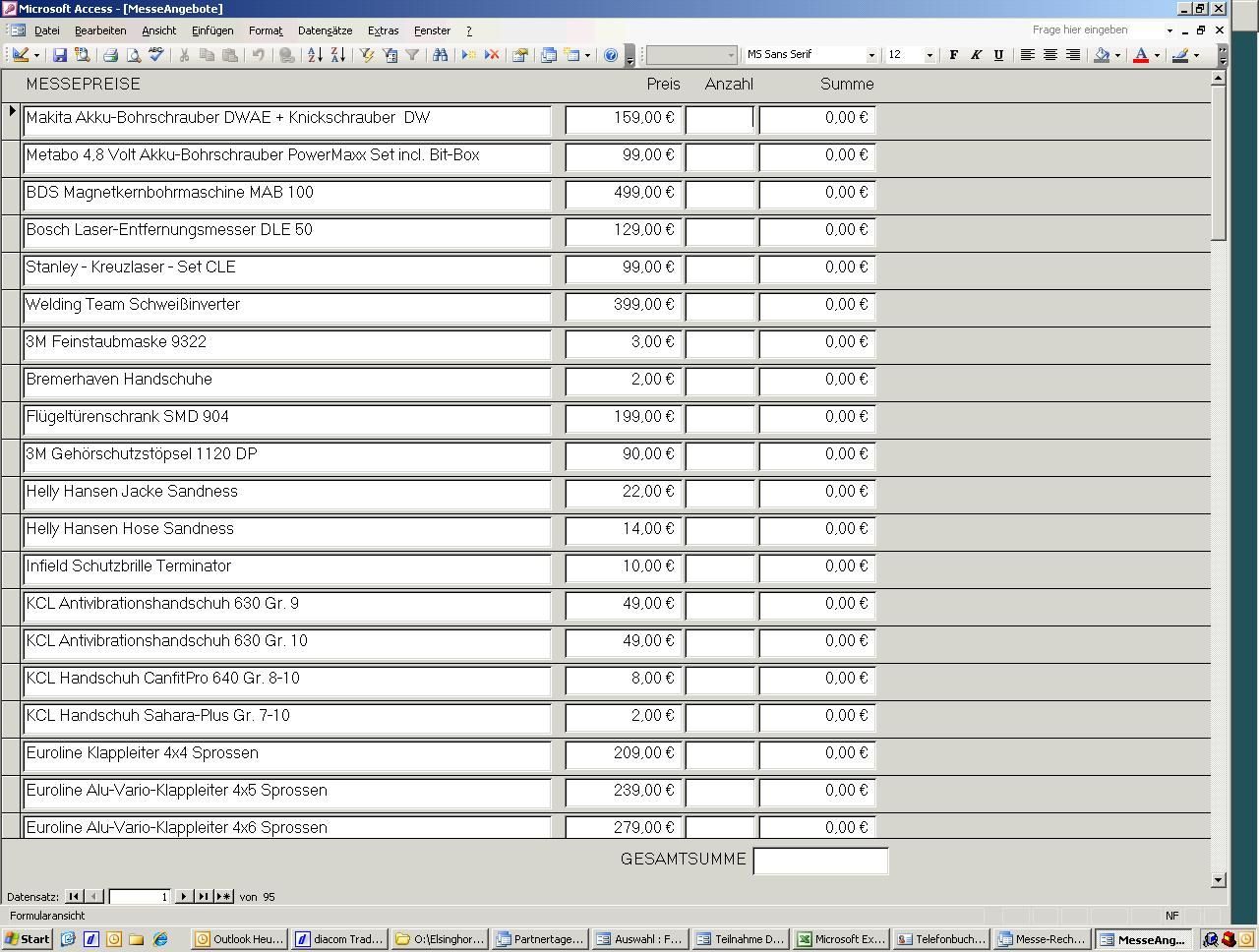Image resolution: width=1259 pixels, height=952 pixels.
Task: Open Print Preview from the toolbar
Action: [133, 55]
